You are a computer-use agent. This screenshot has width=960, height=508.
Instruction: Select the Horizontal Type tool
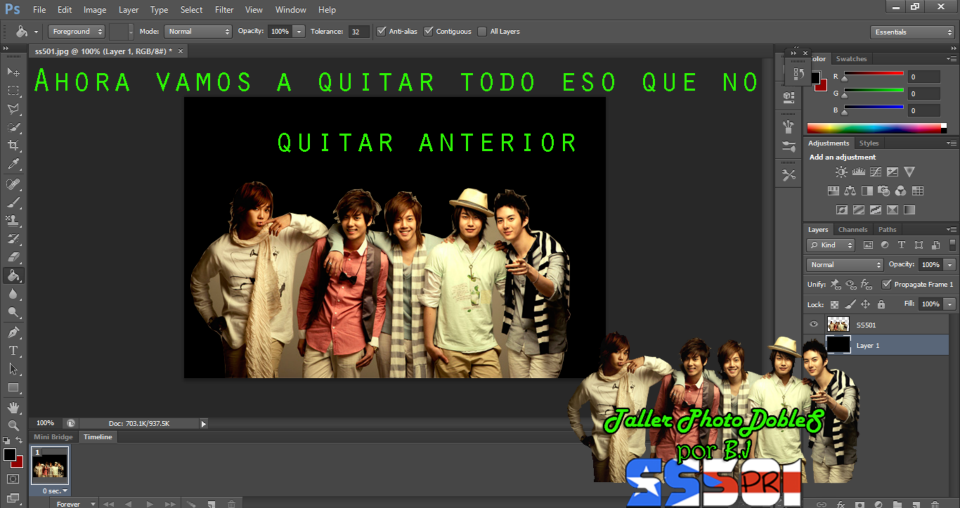13,351
